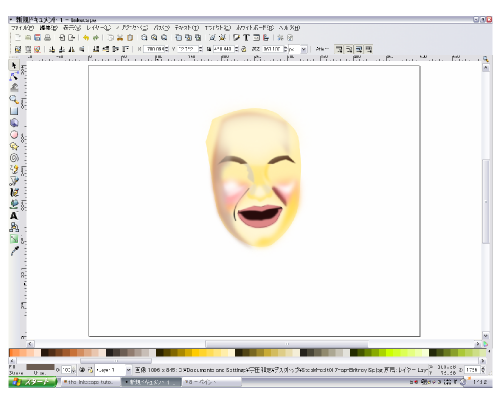This screenshot has width=500, height=400.
Task: Select the Gradient tool
Action: pos(14,239)
